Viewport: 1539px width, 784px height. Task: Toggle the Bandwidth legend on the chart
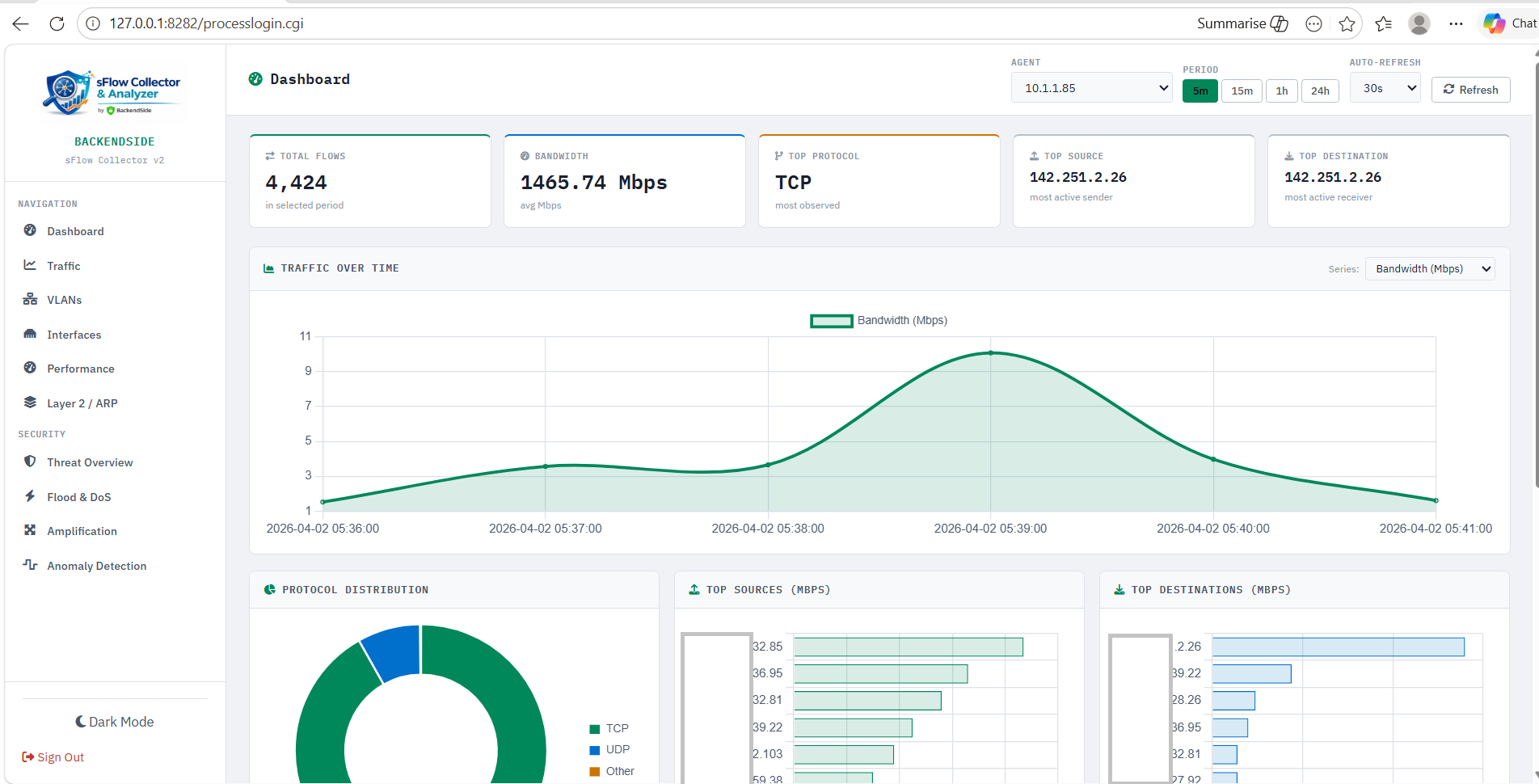click(x=878, y=320)
